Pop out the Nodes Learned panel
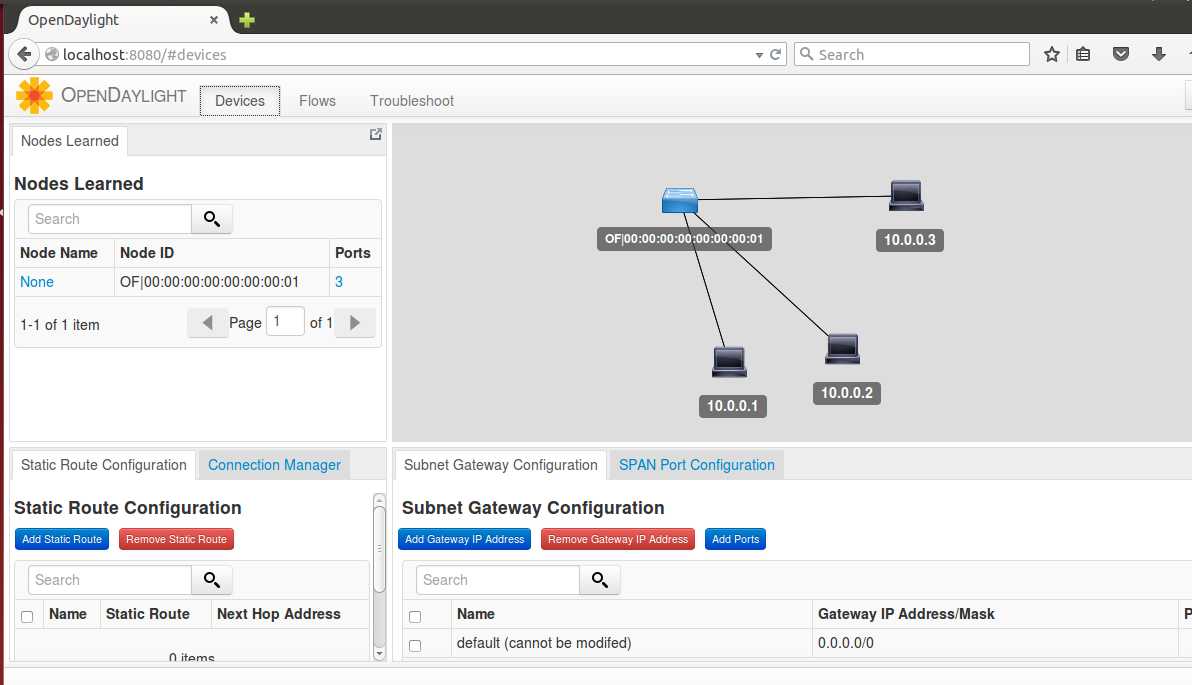Screen dimensions: 1192x685 376,134
